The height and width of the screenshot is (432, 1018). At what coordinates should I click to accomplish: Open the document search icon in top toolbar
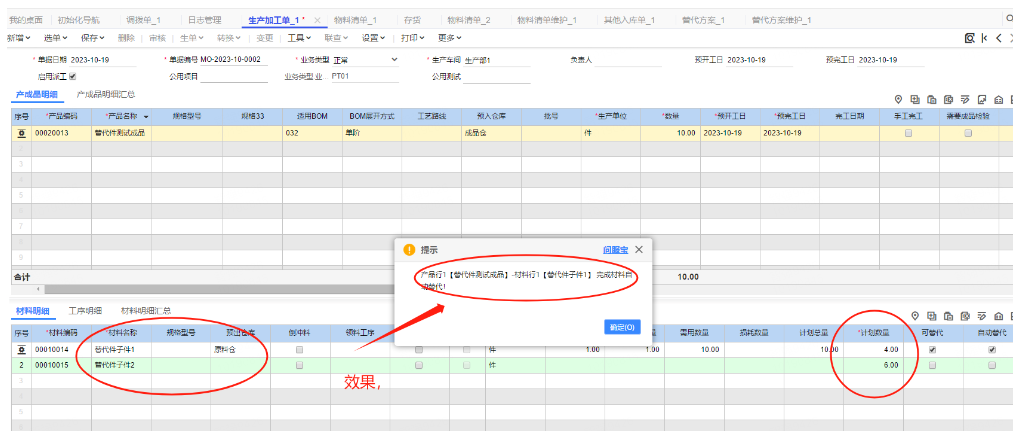pyautogui.click(x=969, y=38)
